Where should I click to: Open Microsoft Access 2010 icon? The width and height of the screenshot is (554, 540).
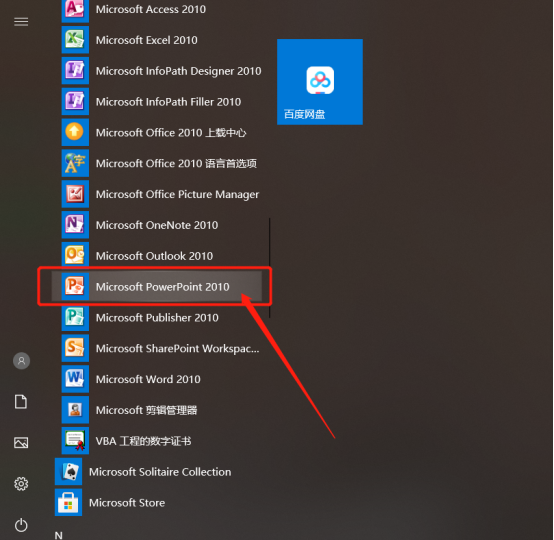(x=75, y=11)
